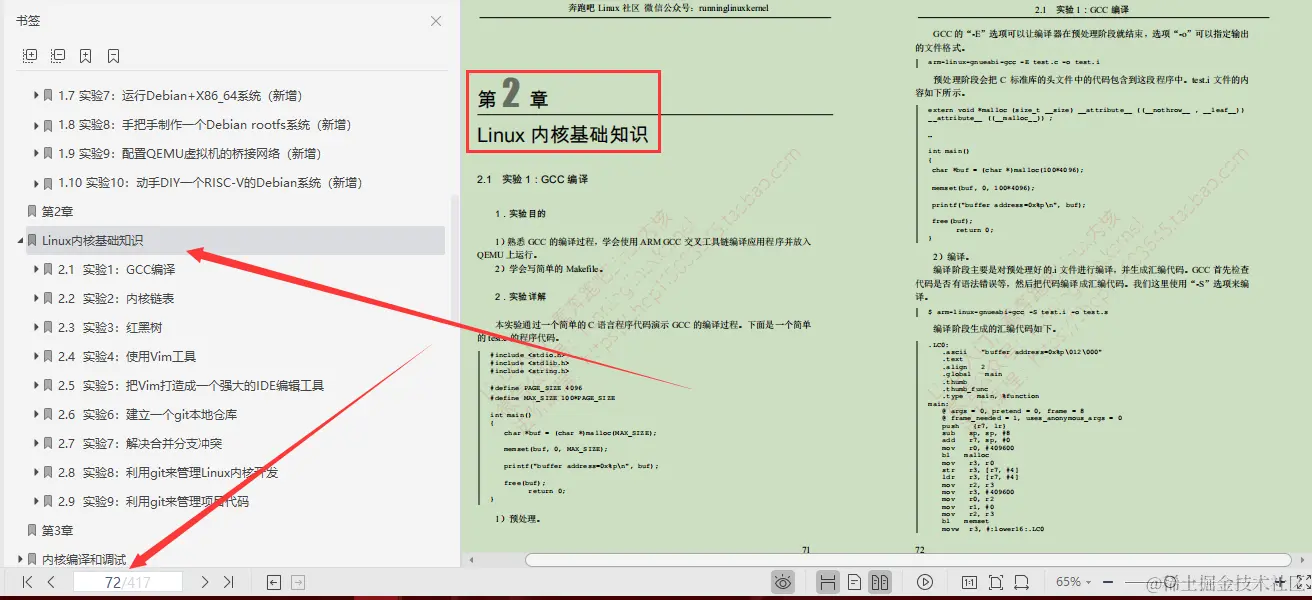Switch to two-page facing view icon
Screen dimensions: 1312x600
point(881,581)
